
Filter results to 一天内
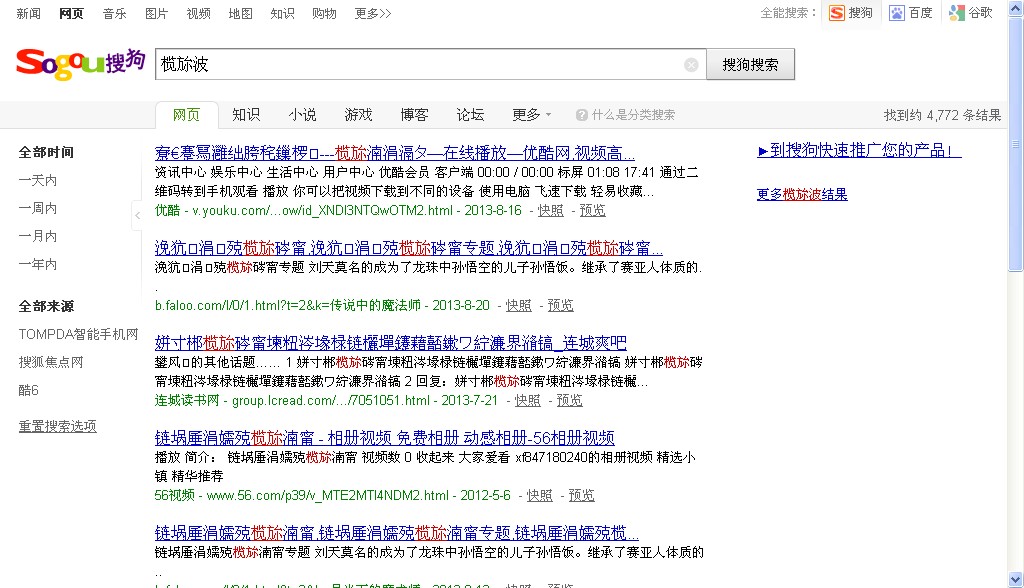(38, 180)
